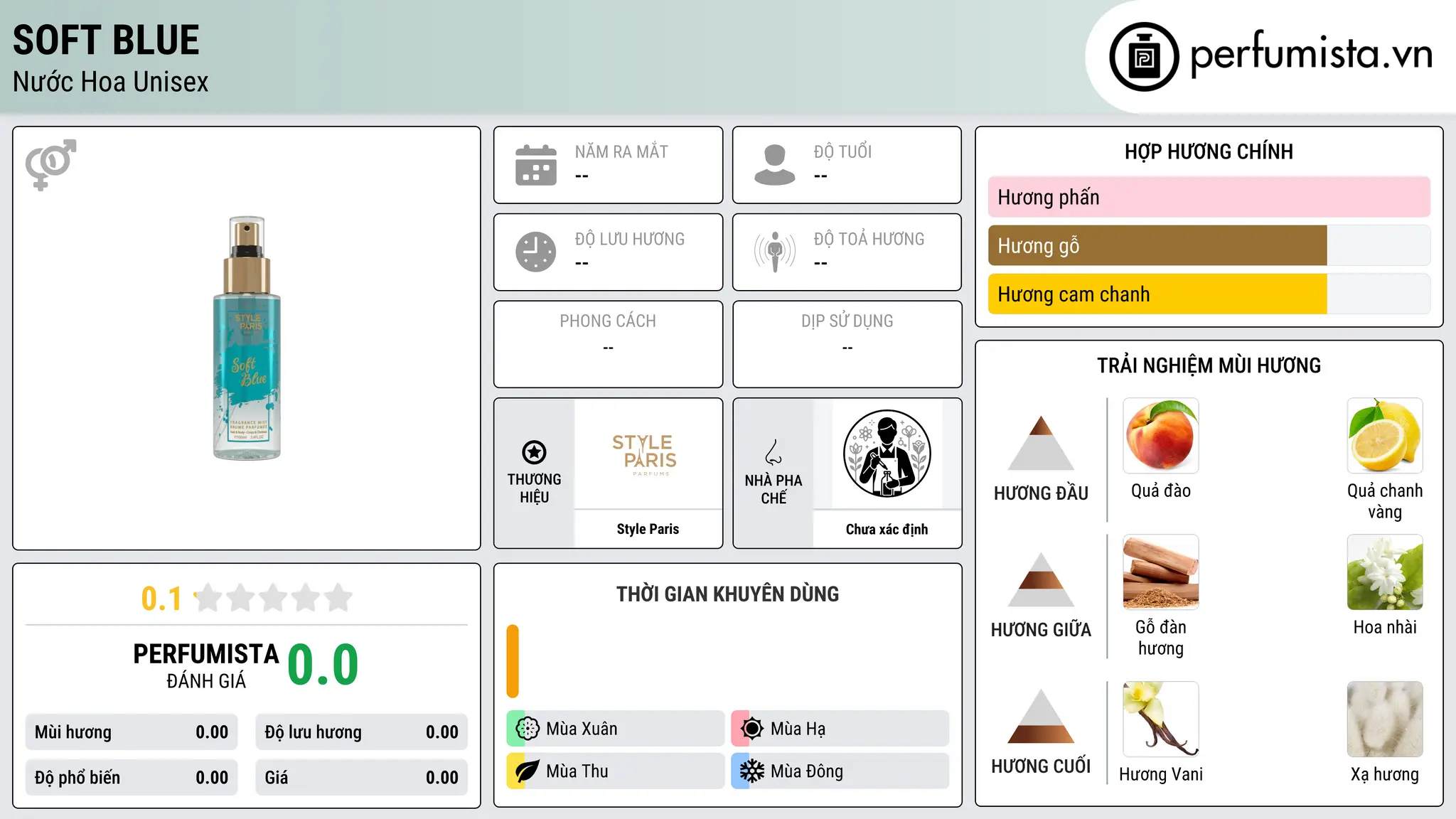Click the perfumer illustration icon
Screen dimensions: 1456x819
(x=887, y=454)
